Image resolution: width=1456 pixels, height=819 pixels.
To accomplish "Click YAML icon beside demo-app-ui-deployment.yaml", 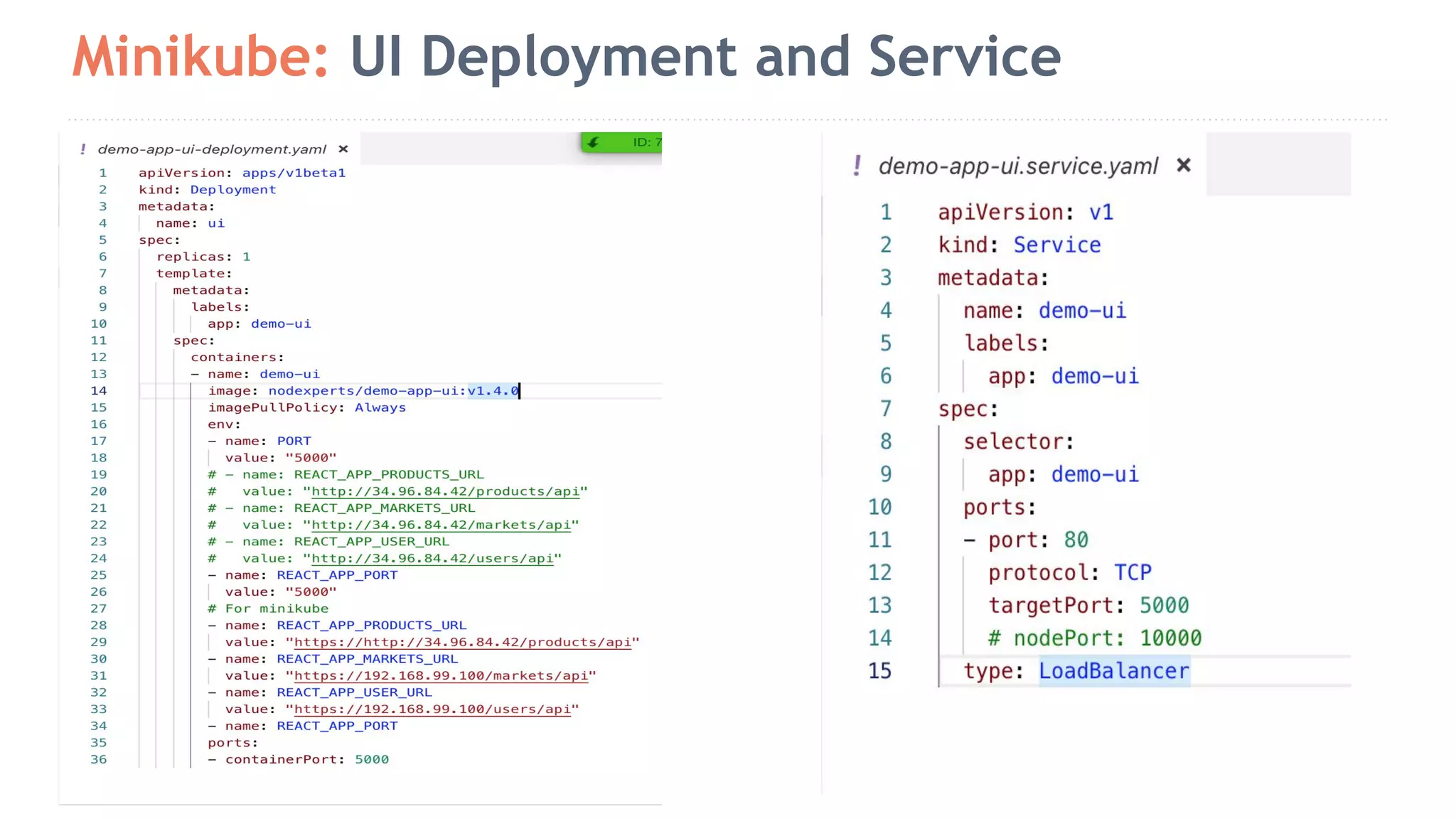I will point(83,149).
